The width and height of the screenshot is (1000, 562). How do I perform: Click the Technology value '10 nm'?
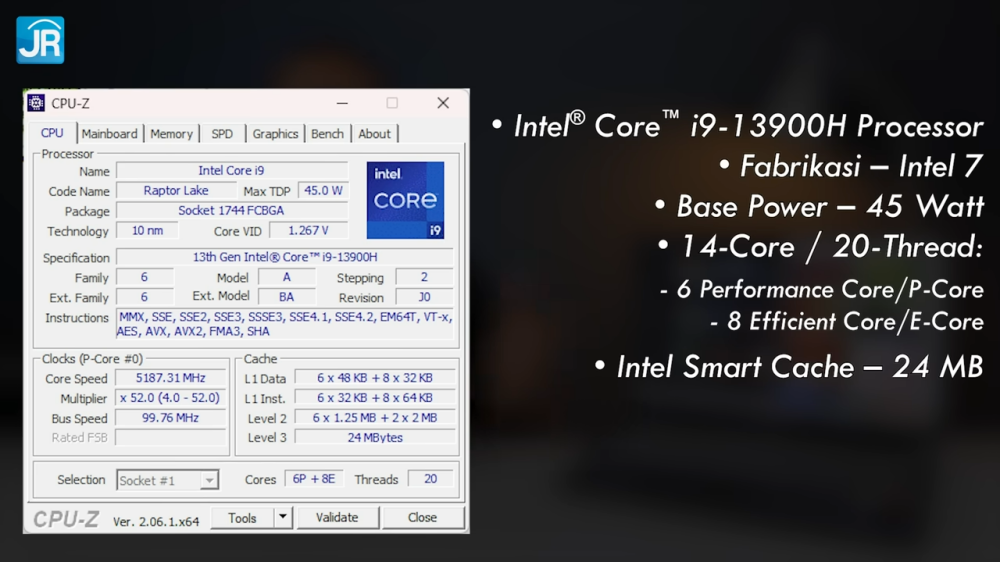(x=147, y=231)
